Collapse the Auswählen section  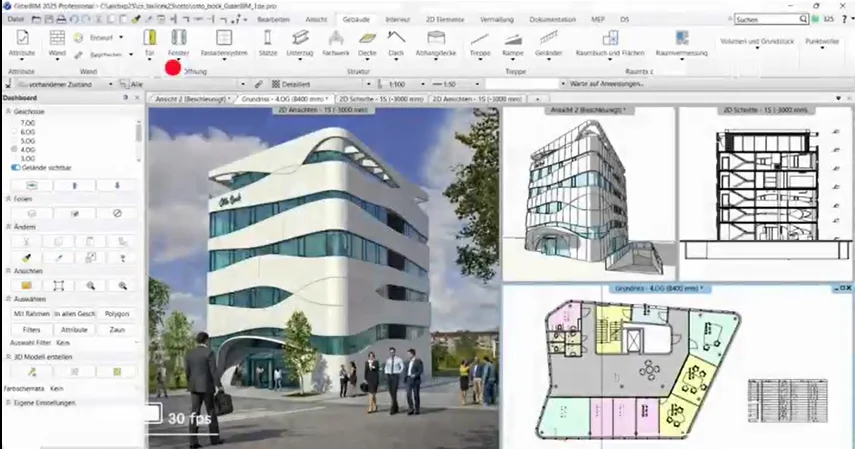coord(9,299)
